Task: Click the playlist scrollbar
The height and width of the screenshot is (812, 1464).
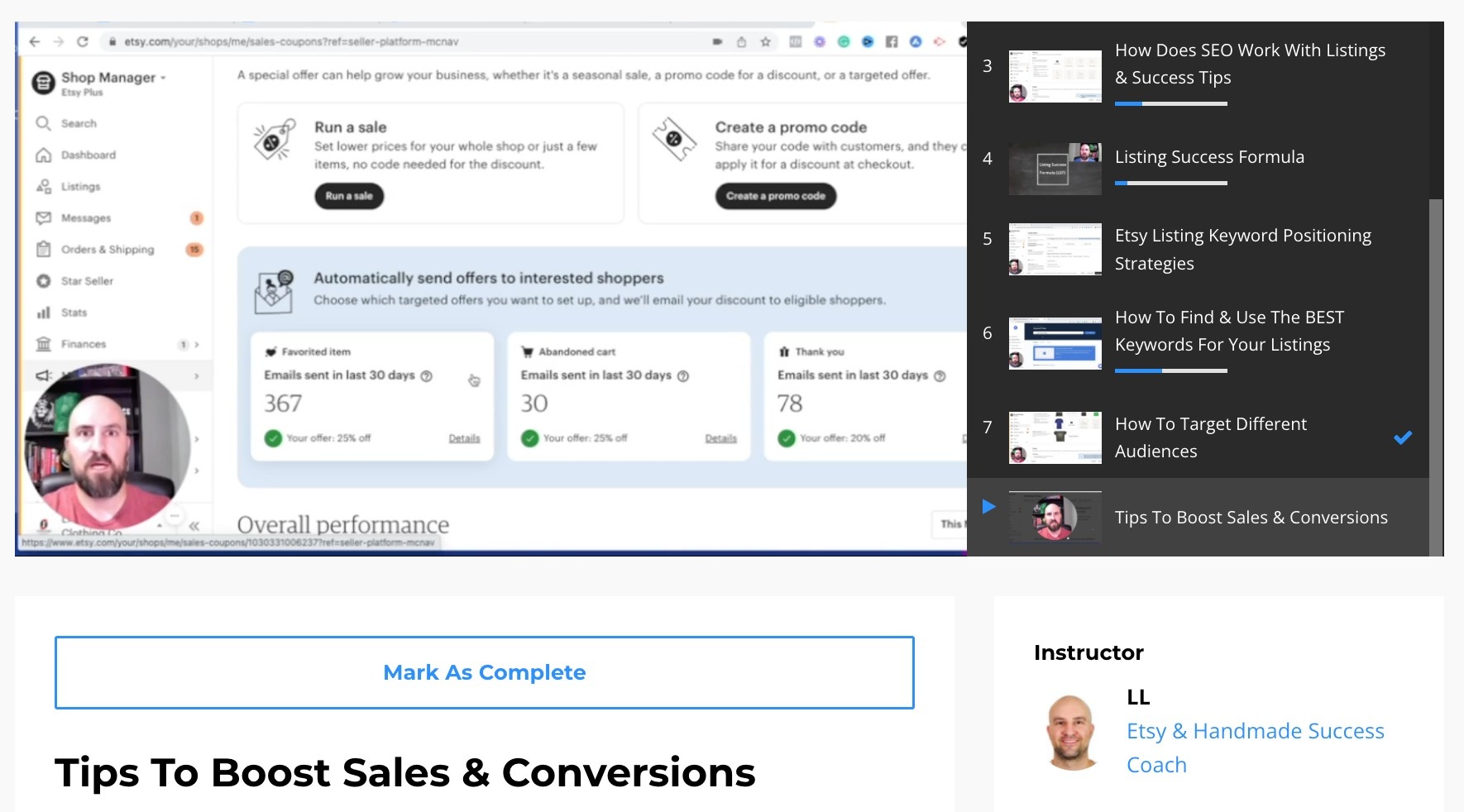Action: [x=1436, y=377]
